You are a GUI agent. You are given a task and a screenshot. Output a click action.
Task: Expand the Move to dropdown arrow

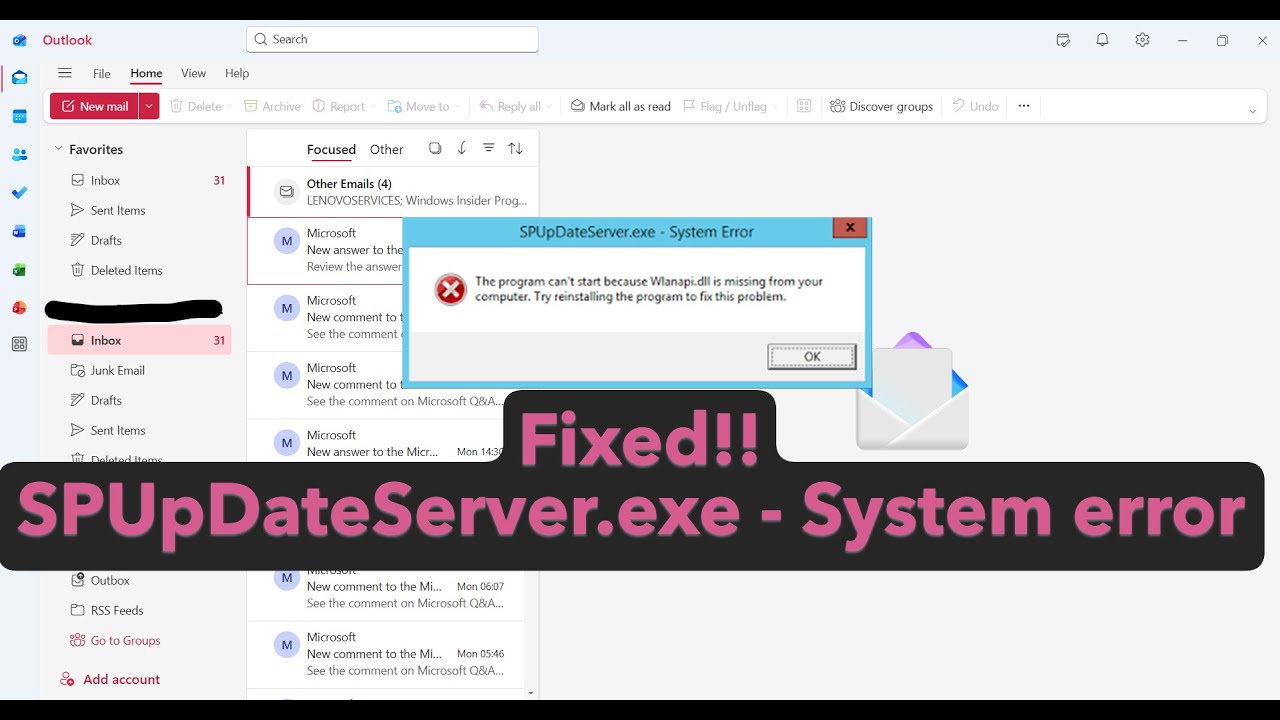(x=457, y=107)
